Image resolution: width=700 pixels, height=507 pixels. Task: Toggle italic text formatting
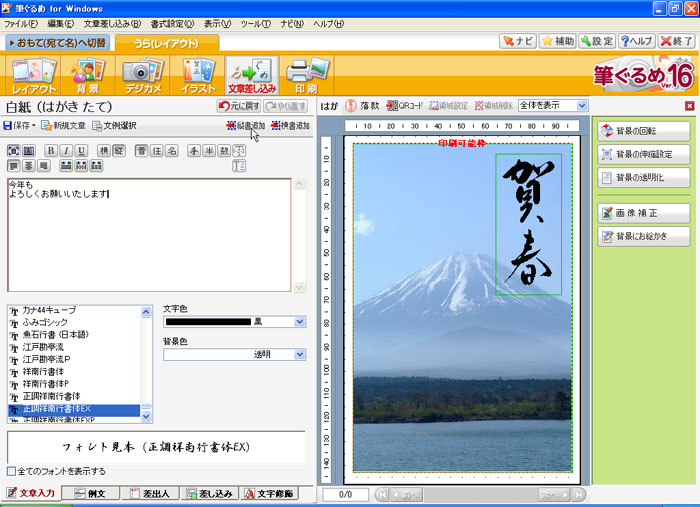pyautogui.click(x=66, y=150)
